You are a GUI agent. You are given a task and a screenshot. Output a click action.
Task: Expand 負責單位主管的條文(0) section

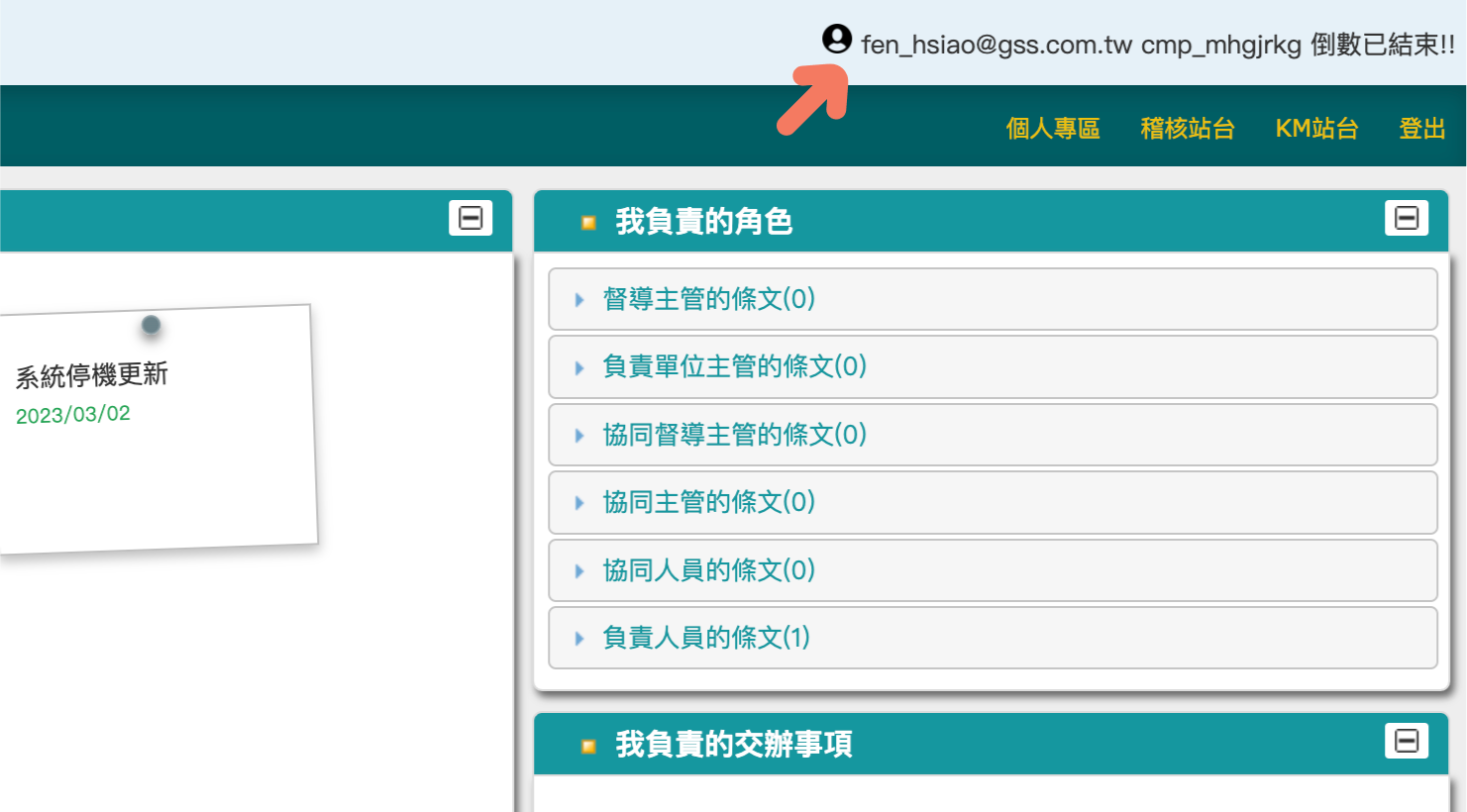coord(734,366)
